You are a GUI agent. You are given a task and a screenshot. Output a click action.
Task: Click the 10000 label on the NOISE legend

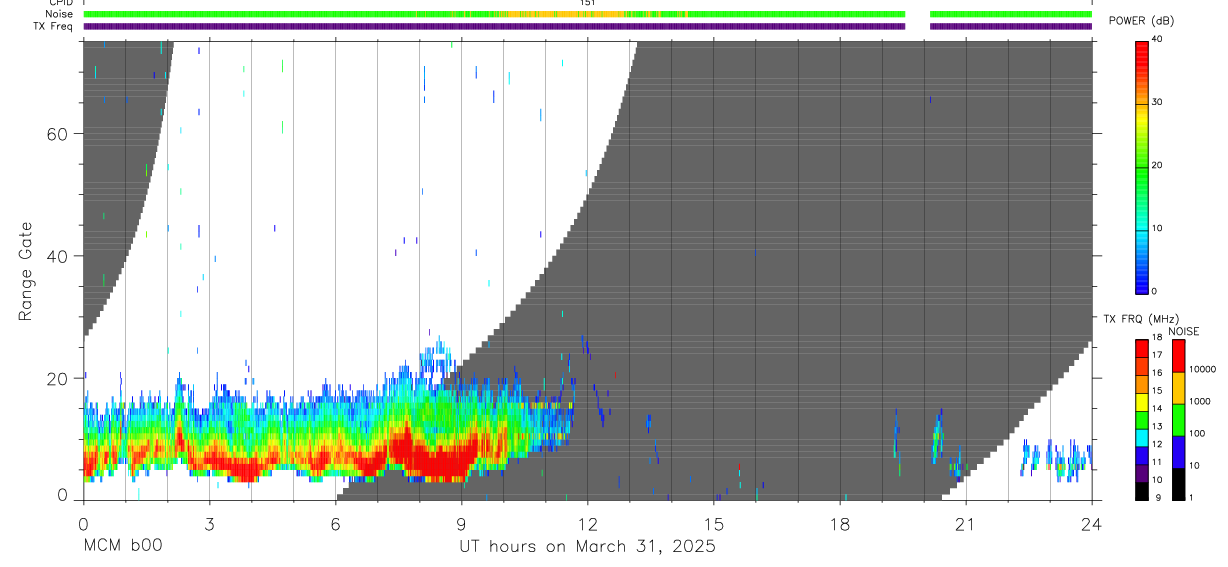coord(1203,369)
